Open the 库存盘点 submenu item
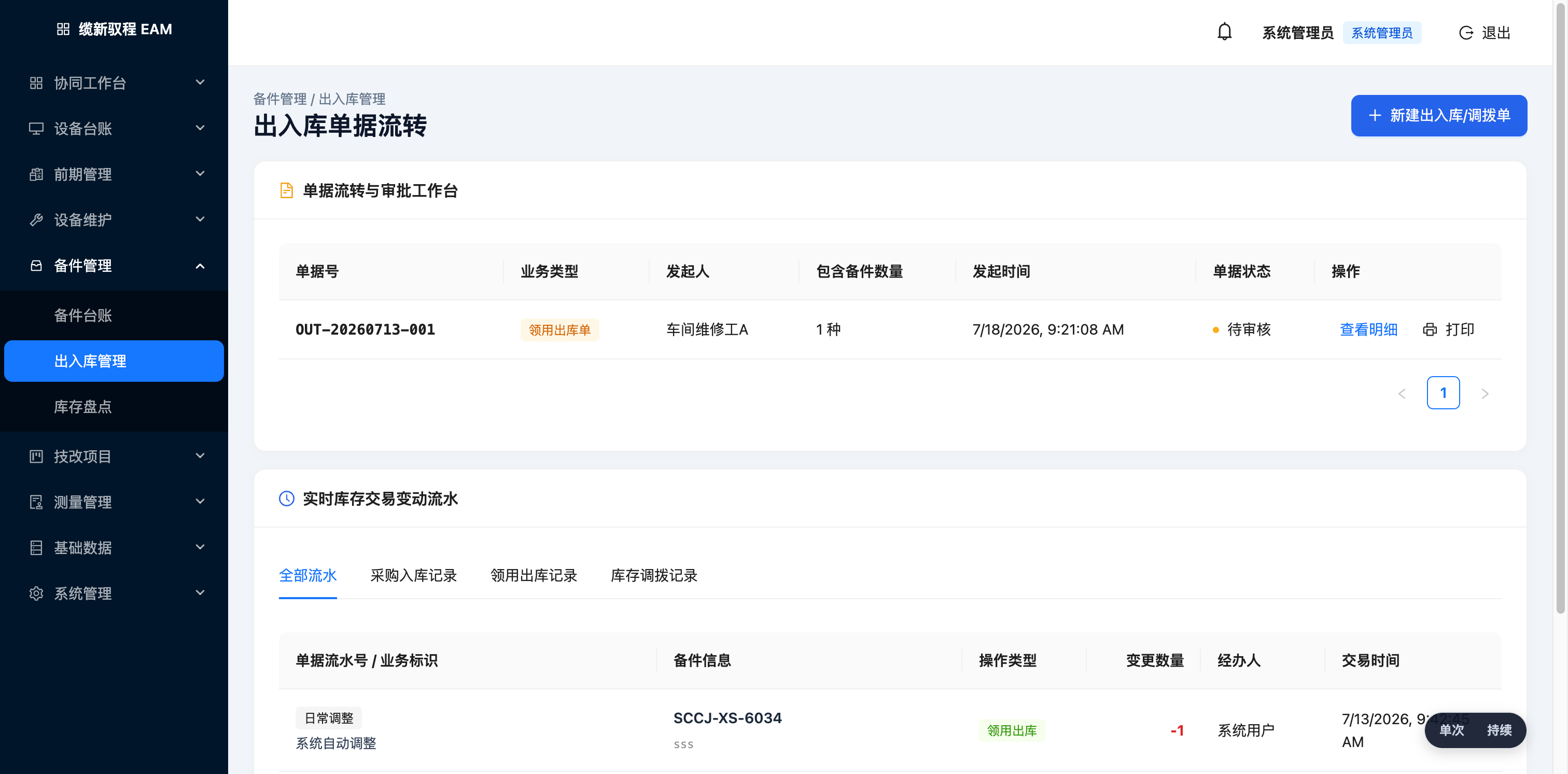 click(x=114, y=407)
